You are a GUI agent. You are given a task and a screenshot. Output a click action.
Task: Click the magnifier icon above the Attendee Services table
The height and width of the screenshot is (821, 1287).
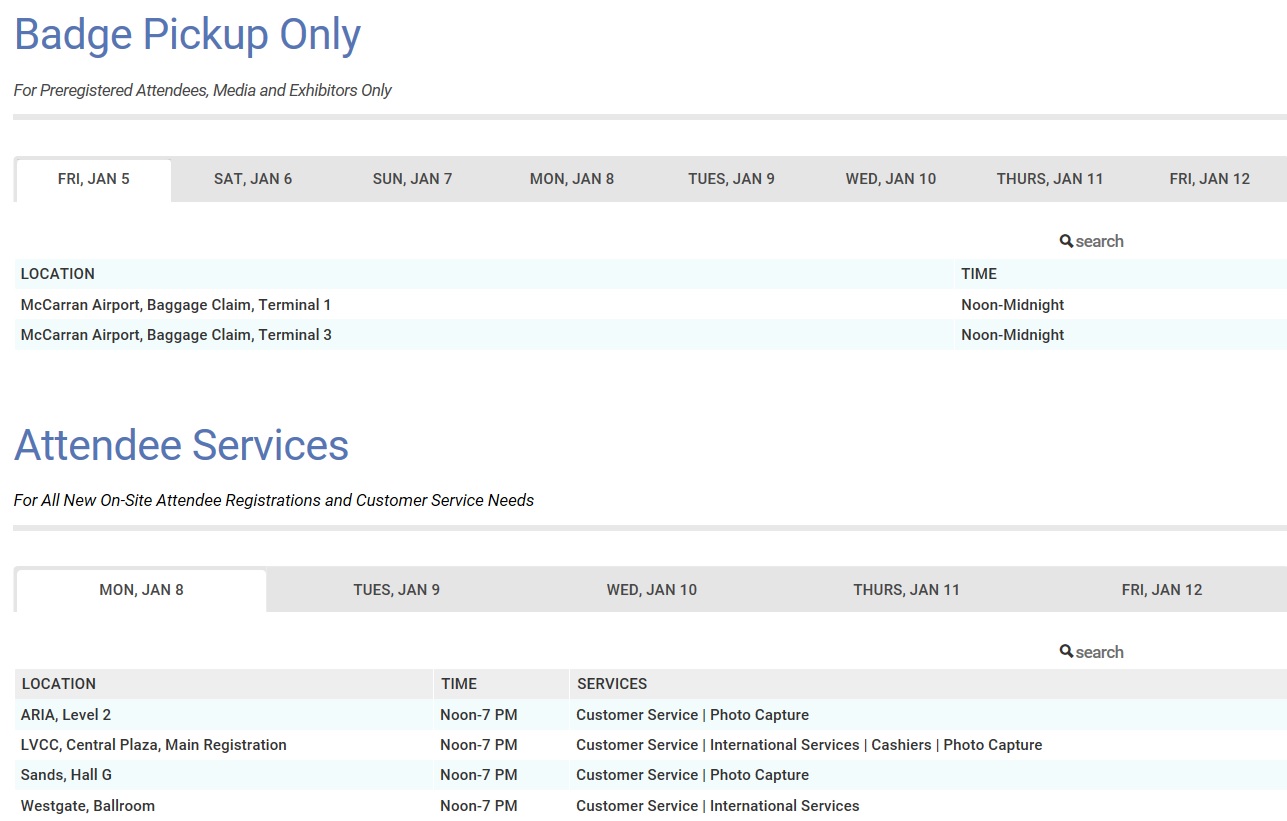tap(1066, 652)
